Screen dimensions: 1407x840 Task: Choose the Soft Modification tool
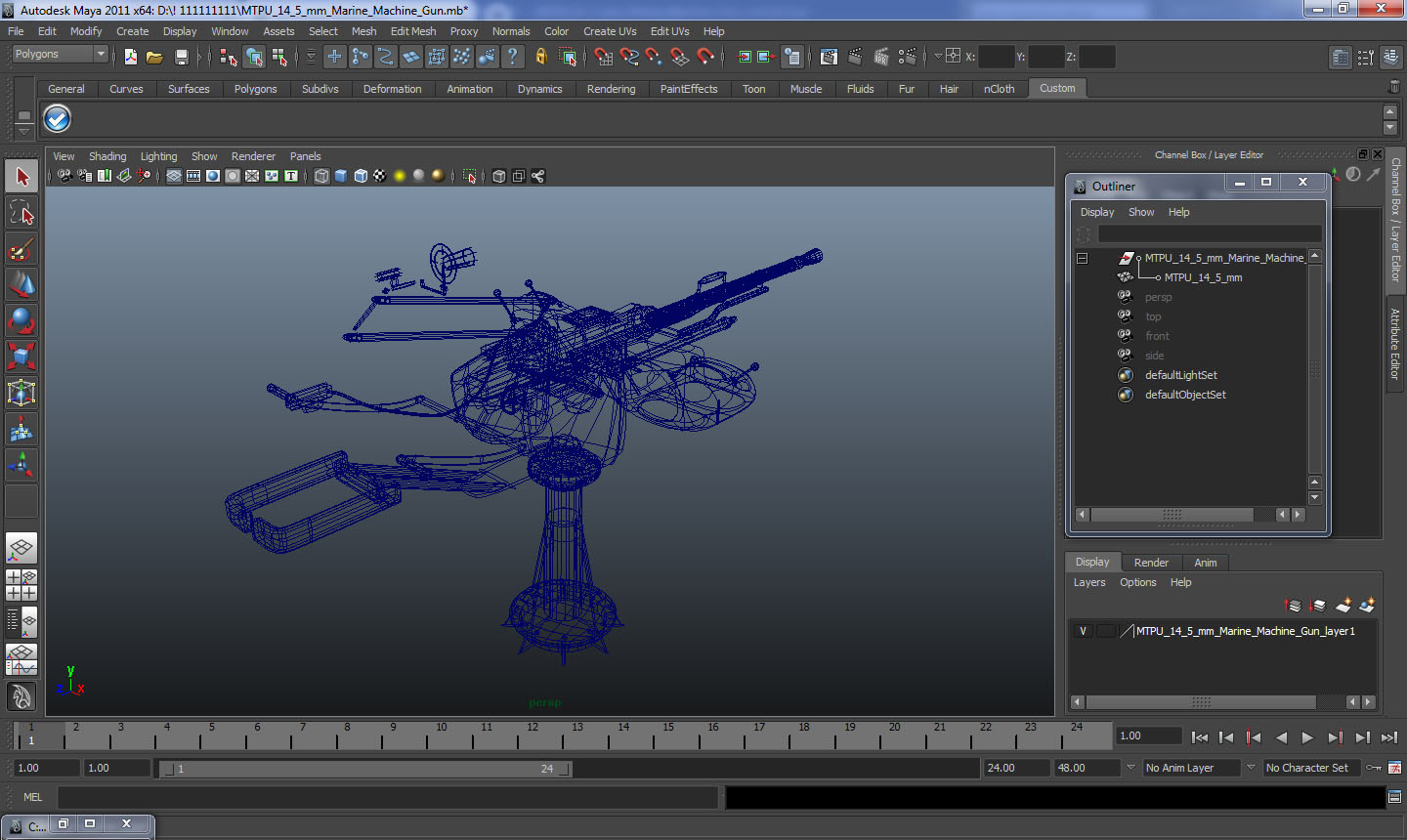pyautogui.click(x=21, y=429)
